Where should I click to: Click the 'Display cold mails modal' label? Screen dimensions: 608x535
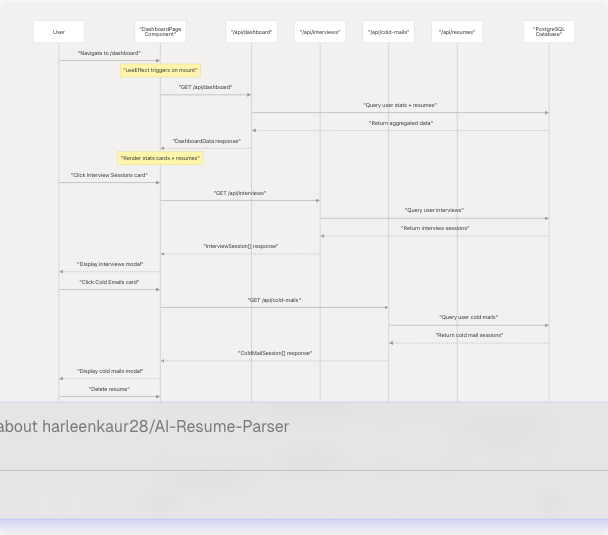click(110, 371)
